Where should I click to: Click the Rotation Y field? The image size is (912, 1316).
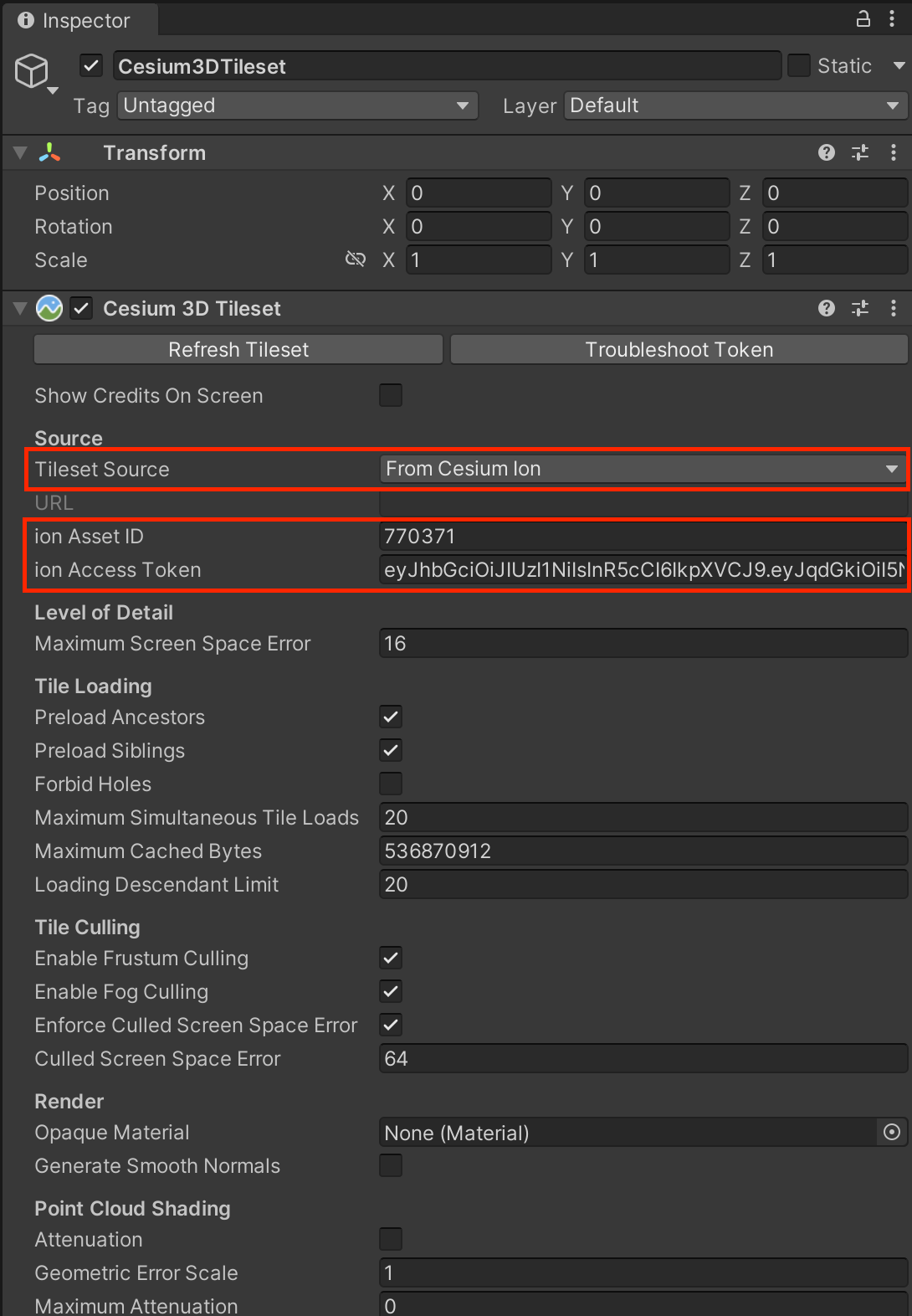coord(657,226)
